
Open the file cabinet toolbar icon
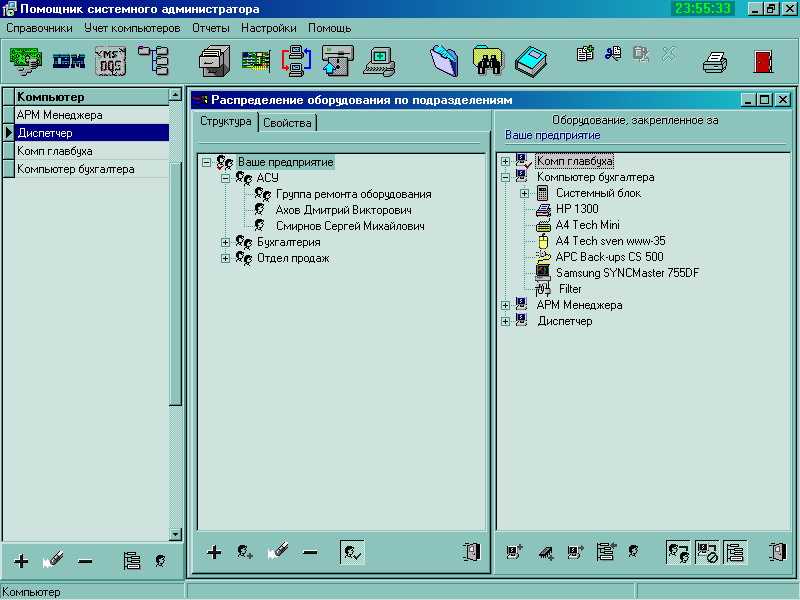(214, 61)
